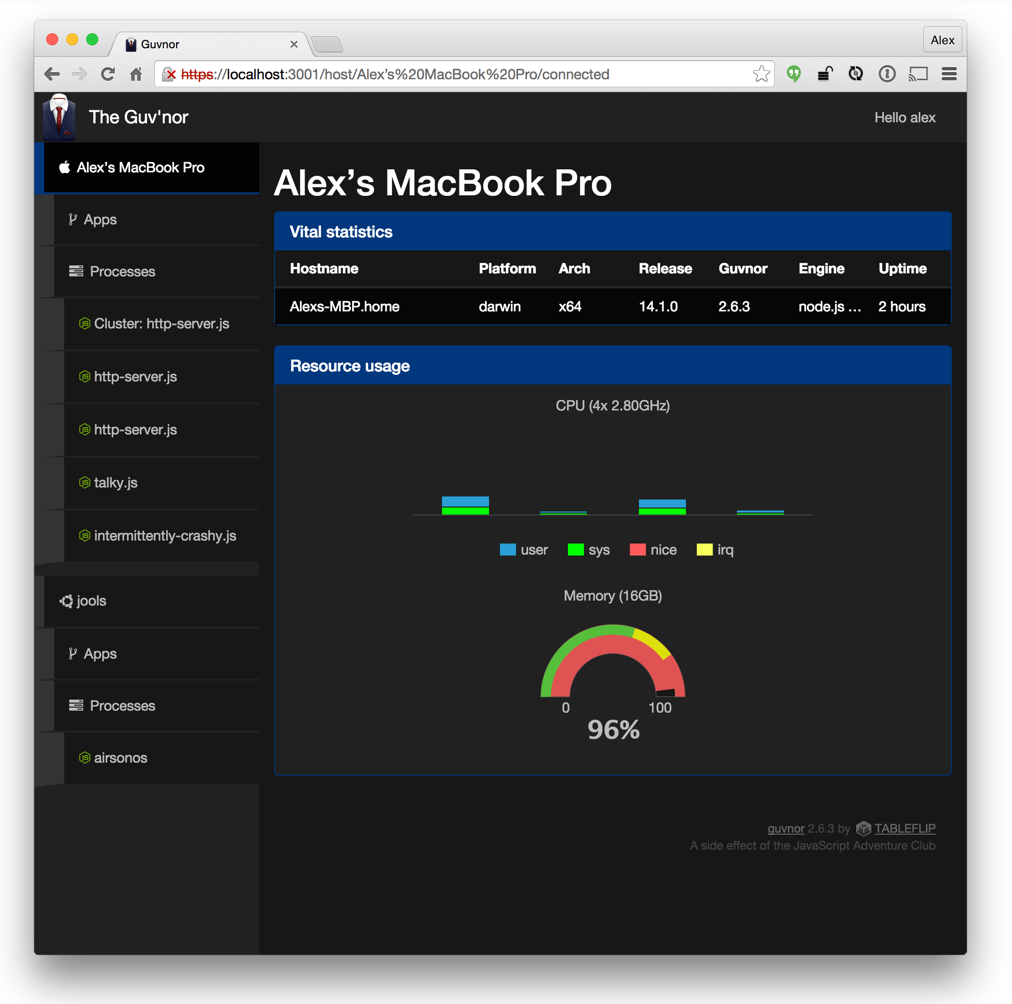
Task: Open the TABLEFLIP footer link
Action: tap(904, 829)
